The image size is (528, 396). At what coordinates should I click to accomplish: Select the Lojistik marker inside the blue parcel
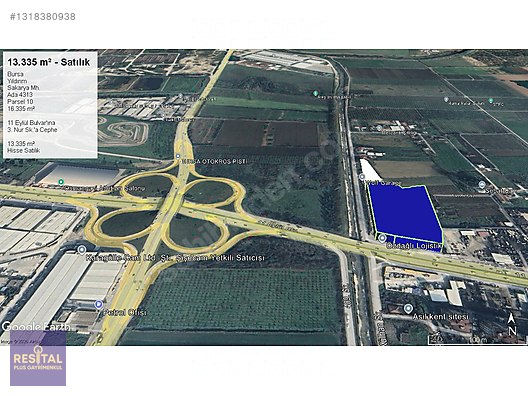[382, 238]
